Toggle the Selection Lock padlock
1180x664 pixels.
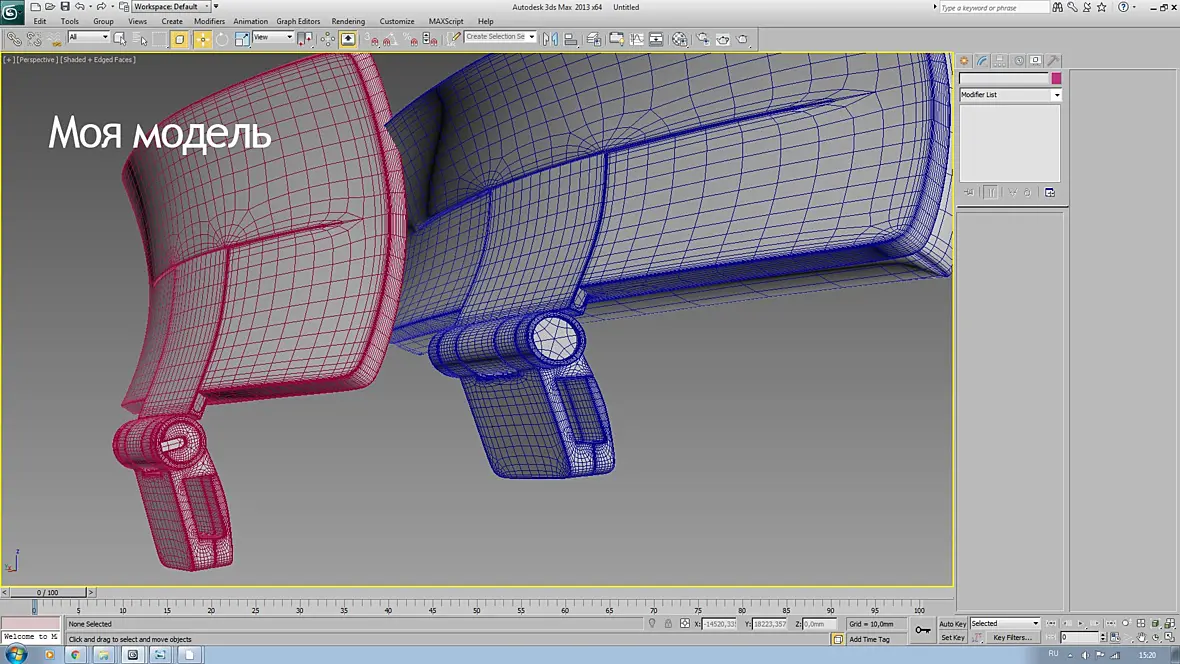pyautogui.click(x=668, y=623)
